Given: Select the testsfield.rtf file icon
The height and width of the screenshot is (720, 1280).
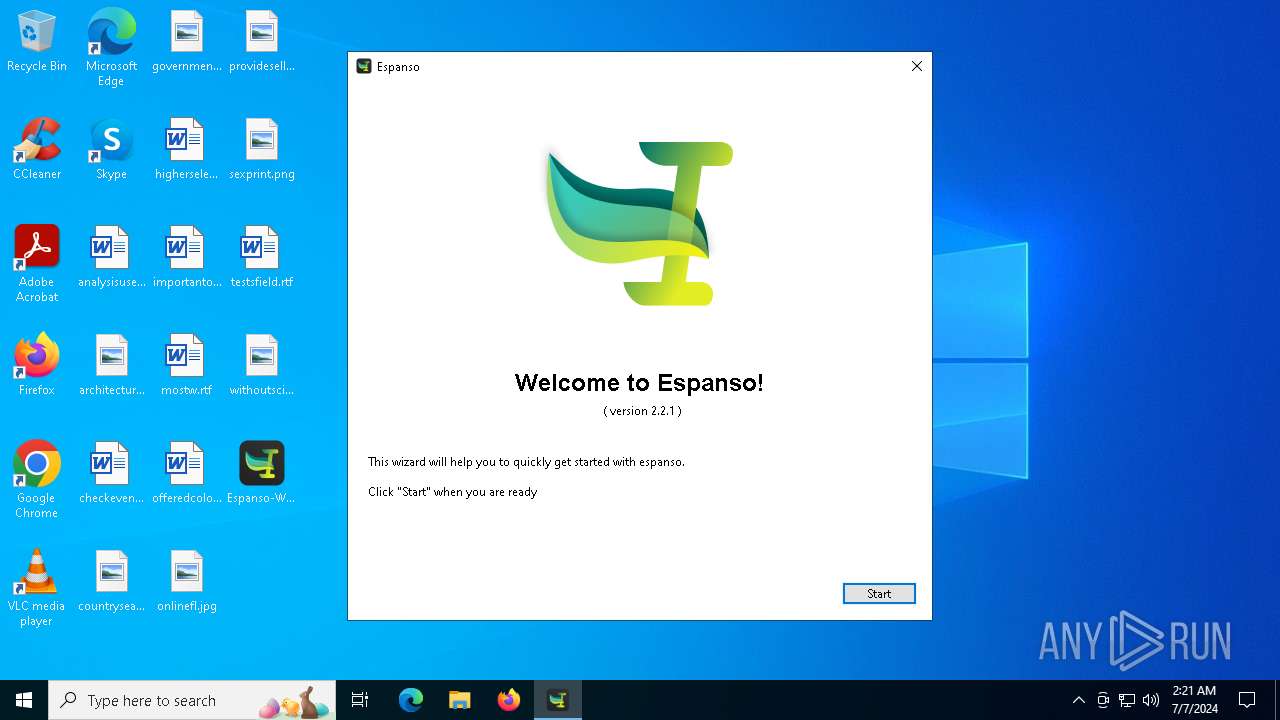Looking at the screenshot, I should click(x=262, y=258).
